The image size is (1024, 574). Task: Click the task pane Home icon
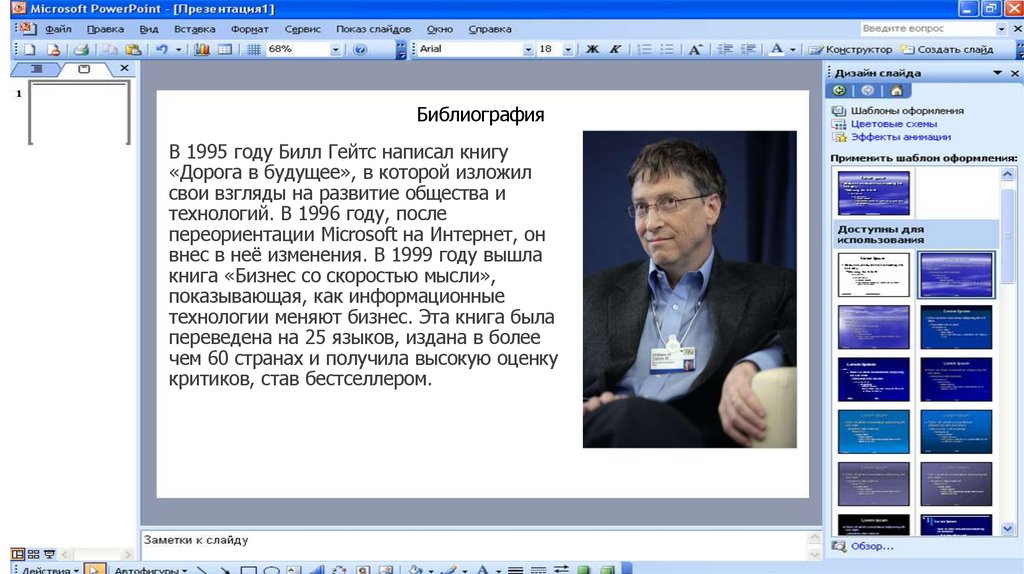pos(897,91)
